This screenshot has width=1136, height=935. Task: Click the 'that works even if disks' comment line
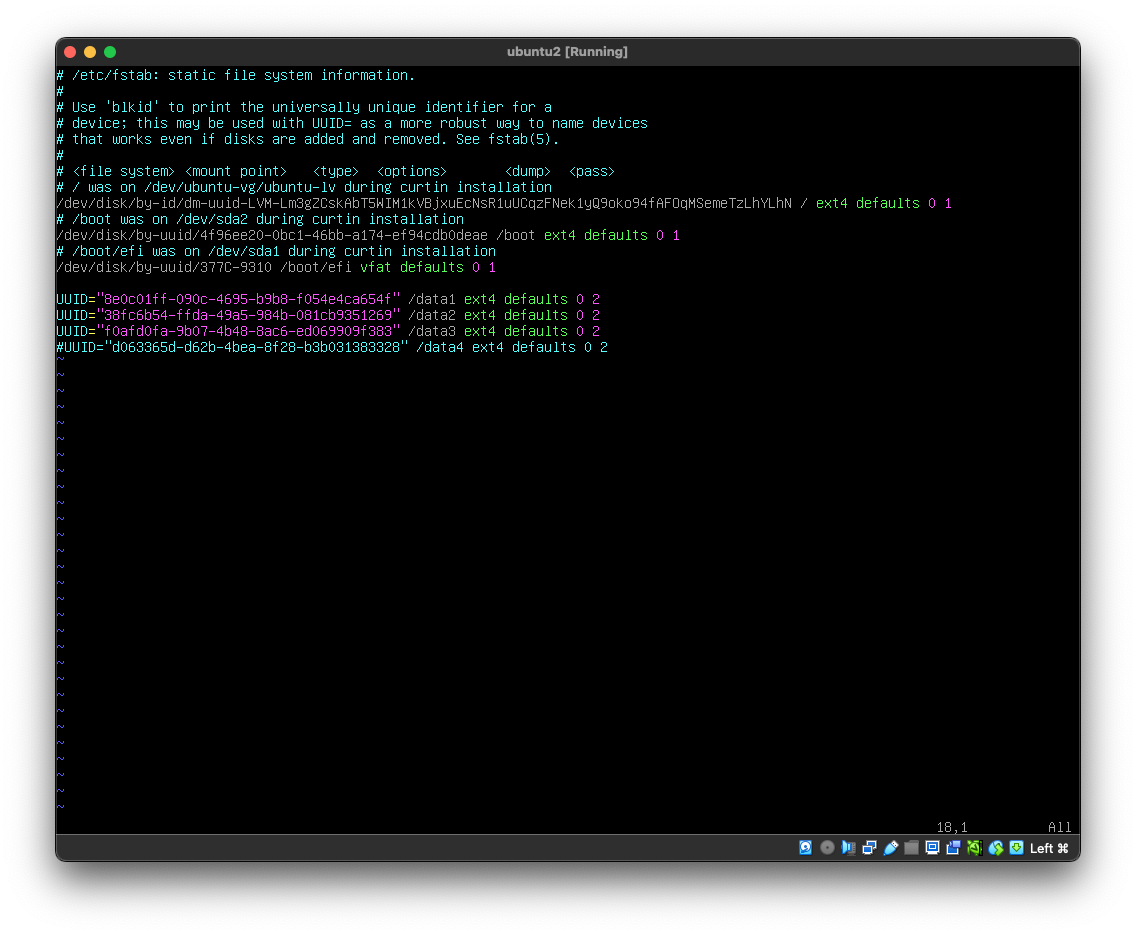(308, 139)
